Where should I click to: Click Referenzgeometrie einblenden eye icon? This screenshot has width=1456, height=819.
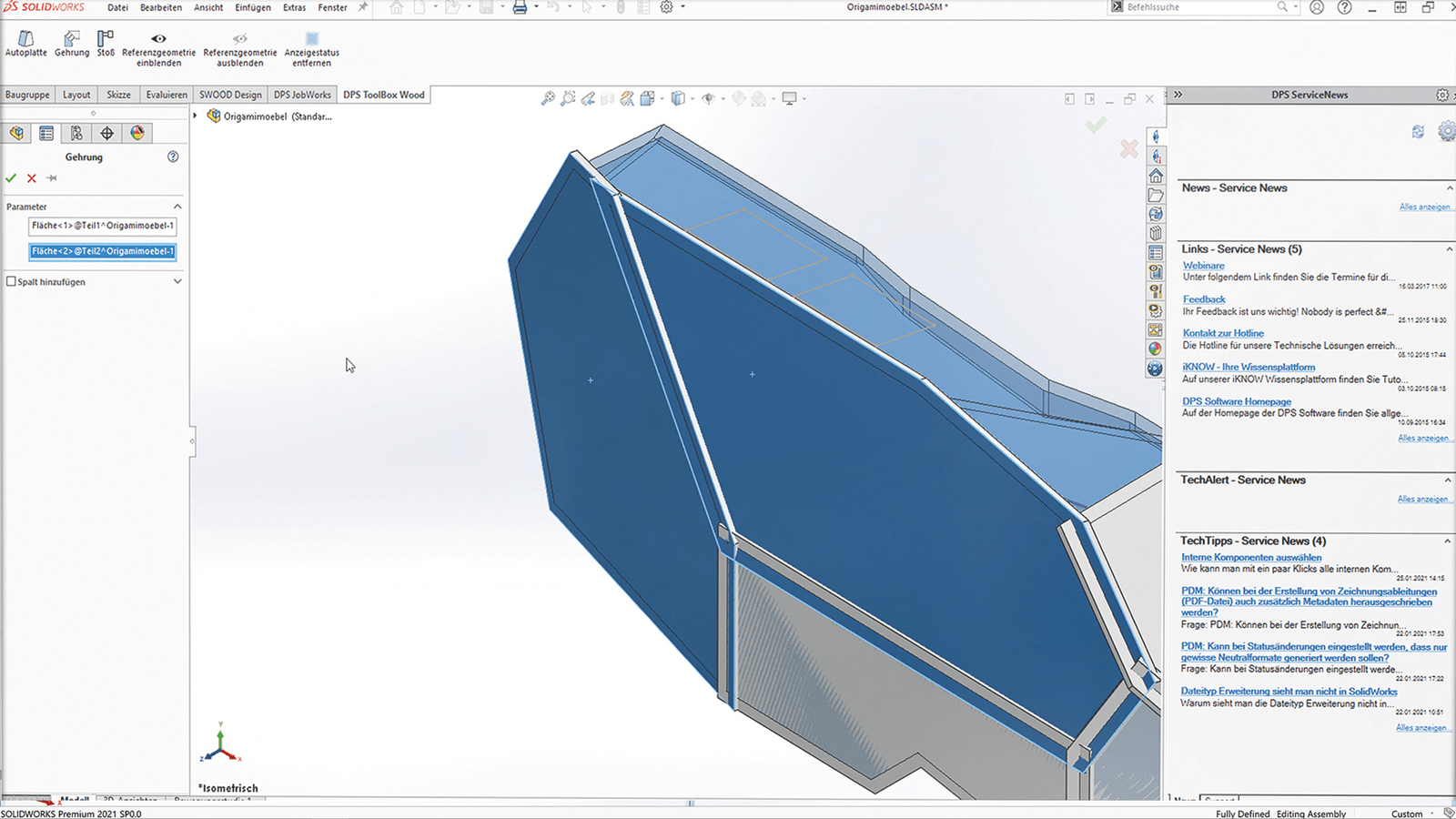pyautogui.click(x=158, y=39)
